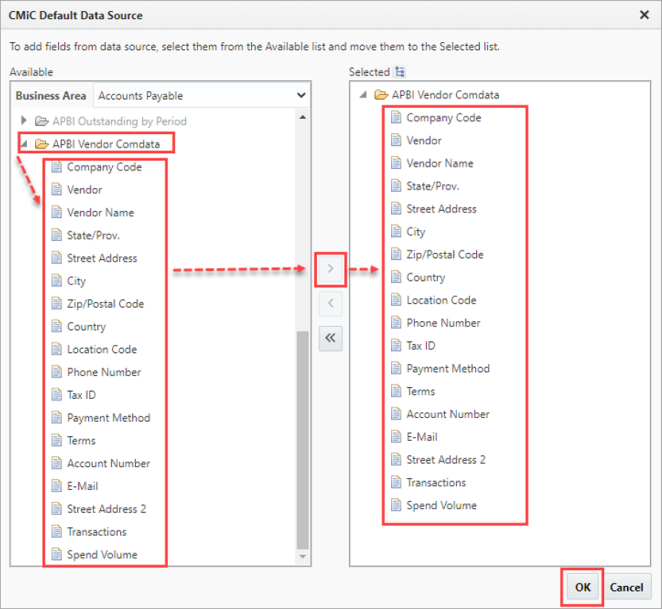
Task: Select Vendor Name in Available list
Action: (x=93, y=212)
